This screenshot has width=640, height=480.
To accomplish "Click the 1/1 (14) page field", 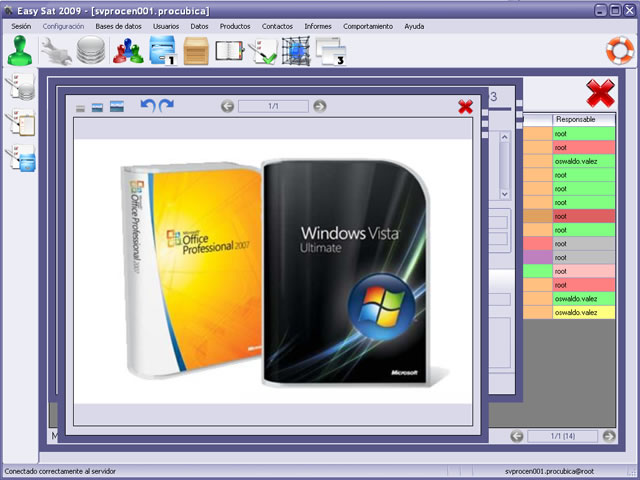I will coord(562,436).
